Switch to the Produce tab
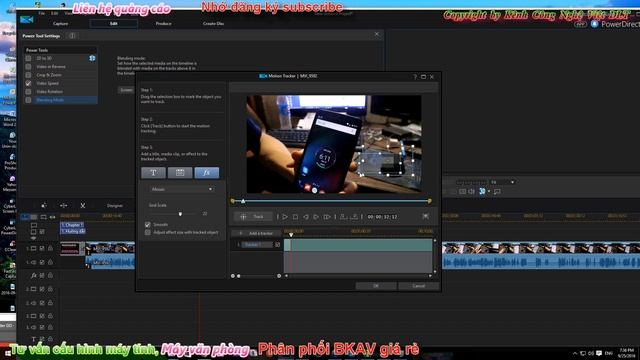This screenshot has width=640, height=360. (163, 24)
